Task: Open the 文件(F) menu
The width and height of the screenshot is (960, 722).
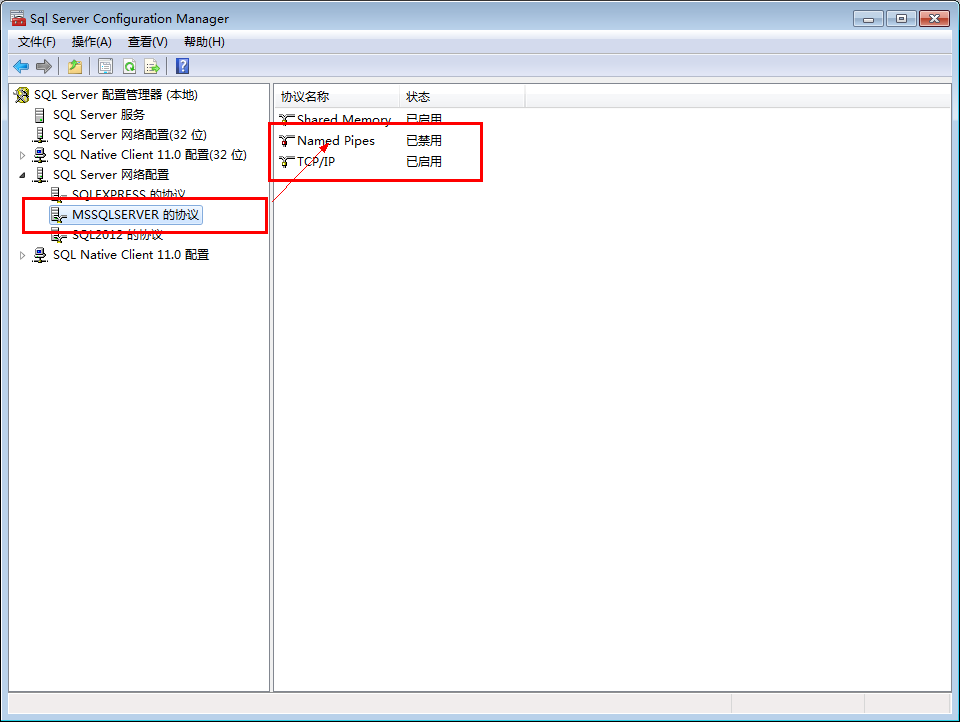Action: (37, 42)
